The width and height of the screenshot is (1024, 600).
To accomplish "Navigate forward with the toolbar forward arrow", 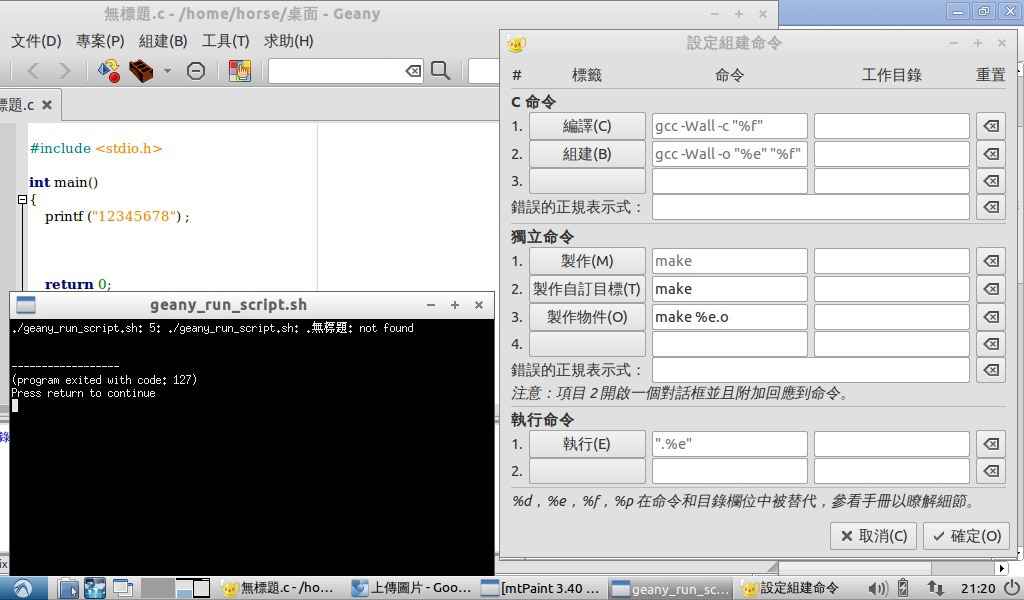I will click(x=64, y=71).
